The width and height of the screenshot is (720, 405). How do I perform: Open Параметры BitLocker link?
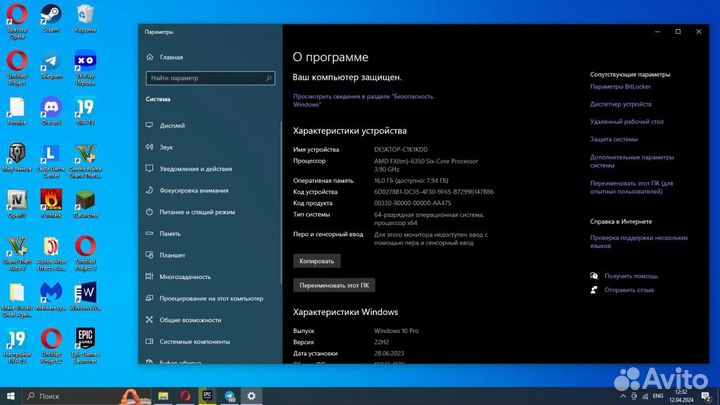pos(620,86)
